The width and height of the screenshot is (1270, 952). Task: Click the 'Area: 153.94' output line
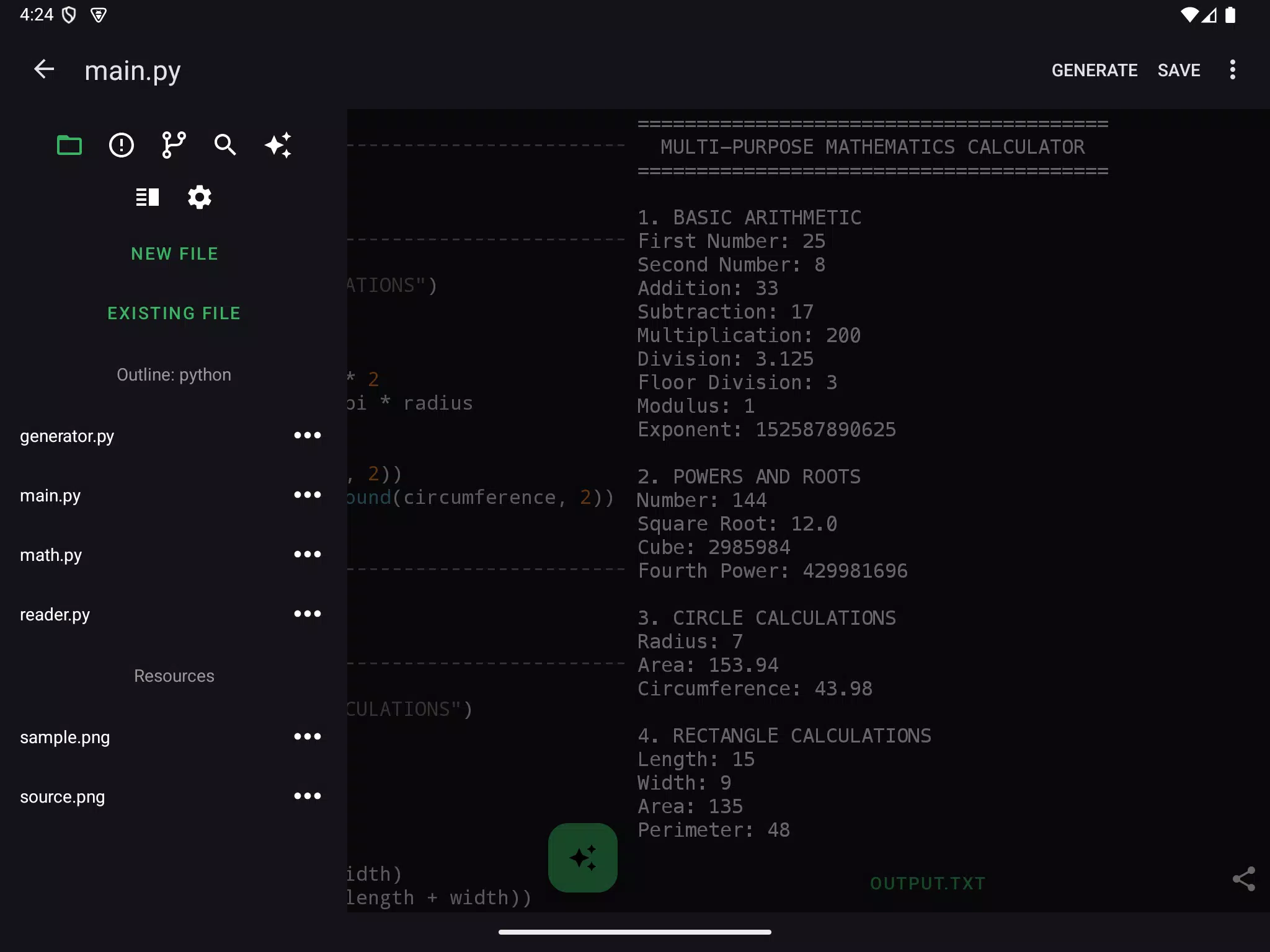pos(708,665)
